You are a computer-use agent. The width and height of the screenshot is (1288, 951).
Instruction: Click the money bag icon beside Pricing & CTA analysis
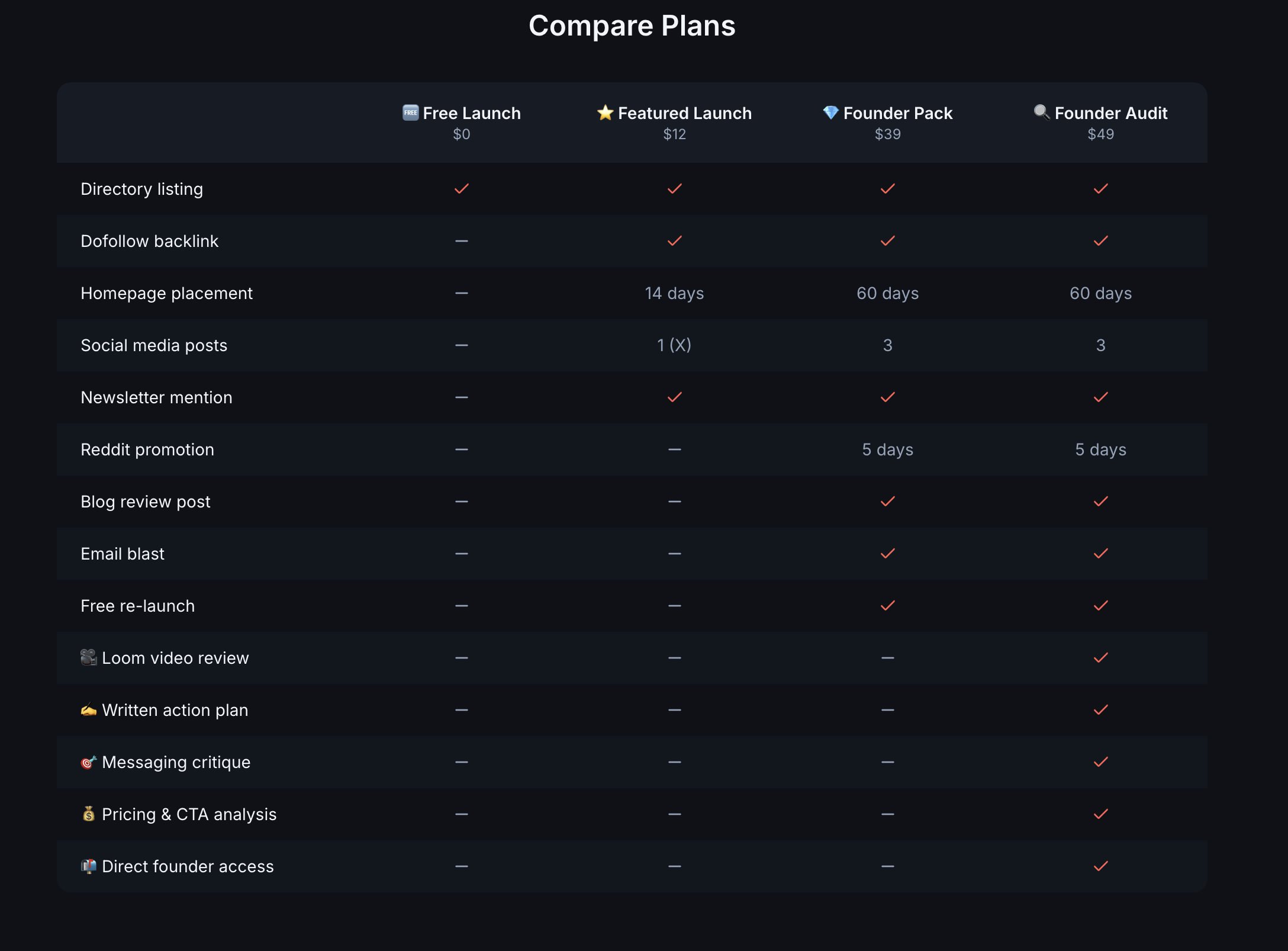click(89, 814)
